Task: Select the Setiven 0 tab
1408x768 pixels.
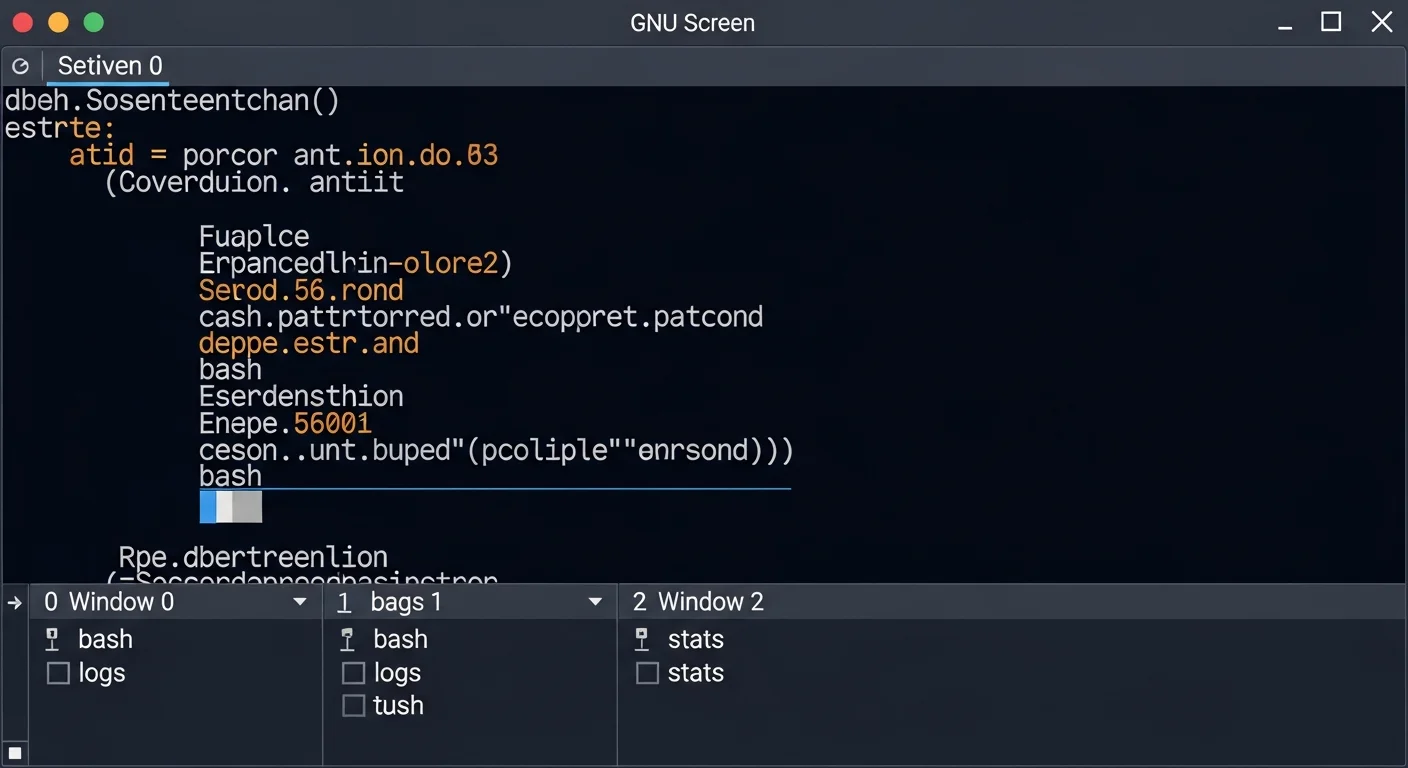Action: click(x=108, y=65)
